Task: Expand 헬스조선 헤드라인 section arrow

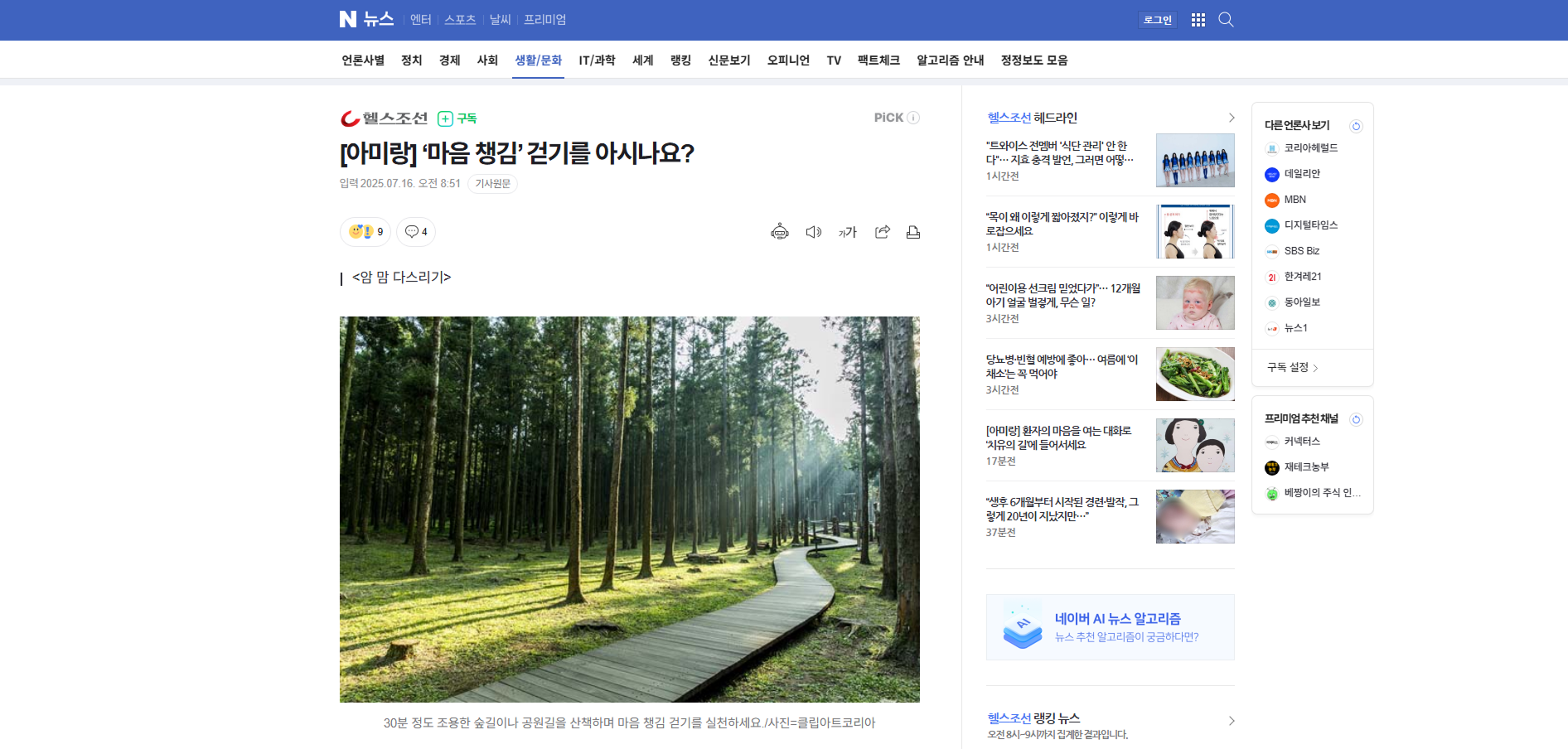Action: tap(1231, 118)
